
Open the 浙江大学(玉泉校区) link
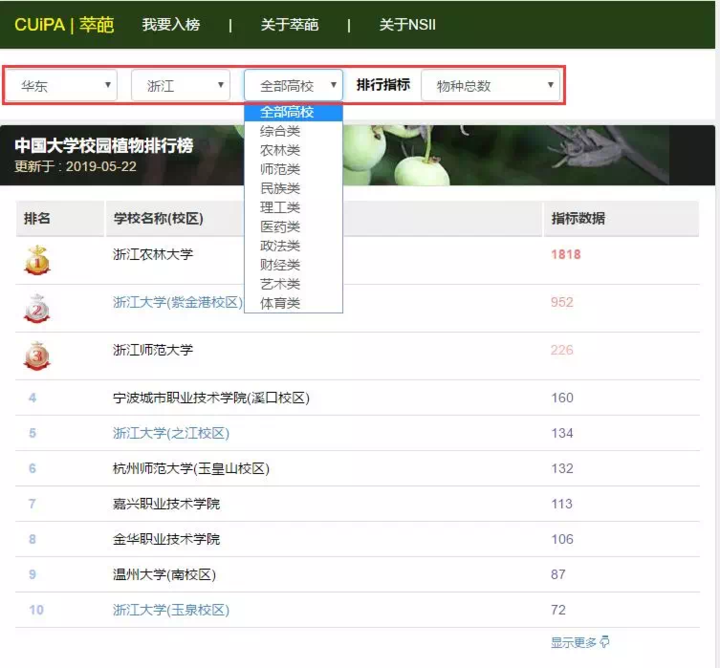171,609
